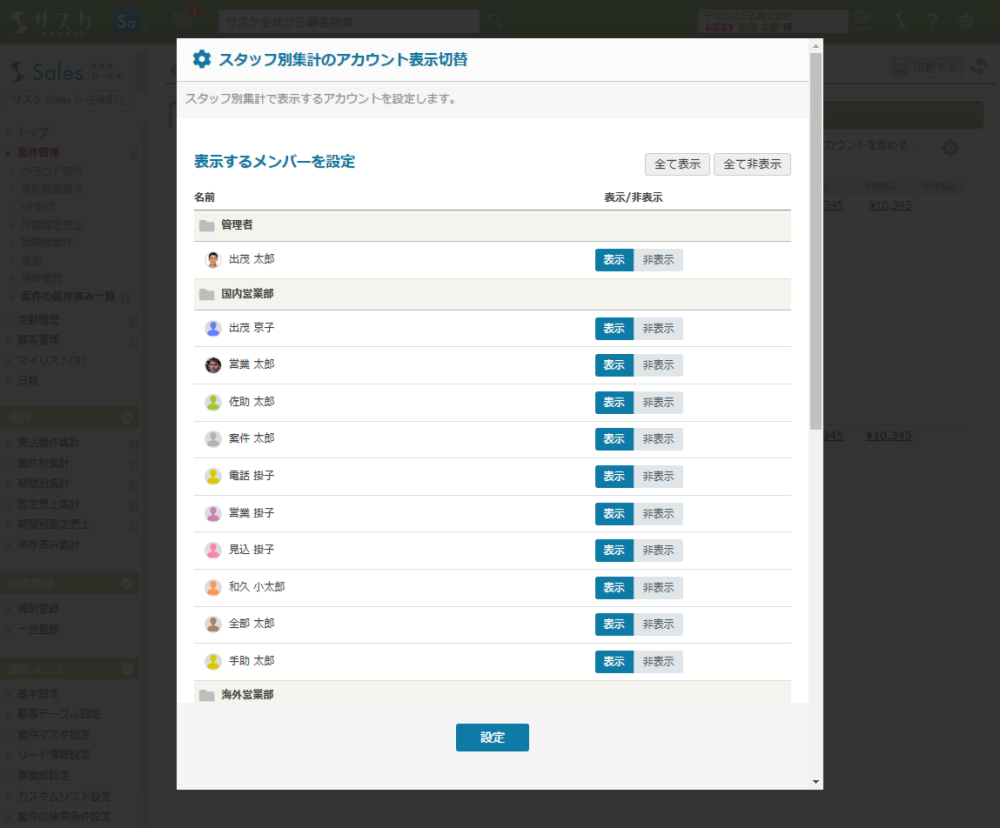This screenshot has height=828, width=1000.
Task: Set 営業 掛子 to 表示
Action: 614,514
